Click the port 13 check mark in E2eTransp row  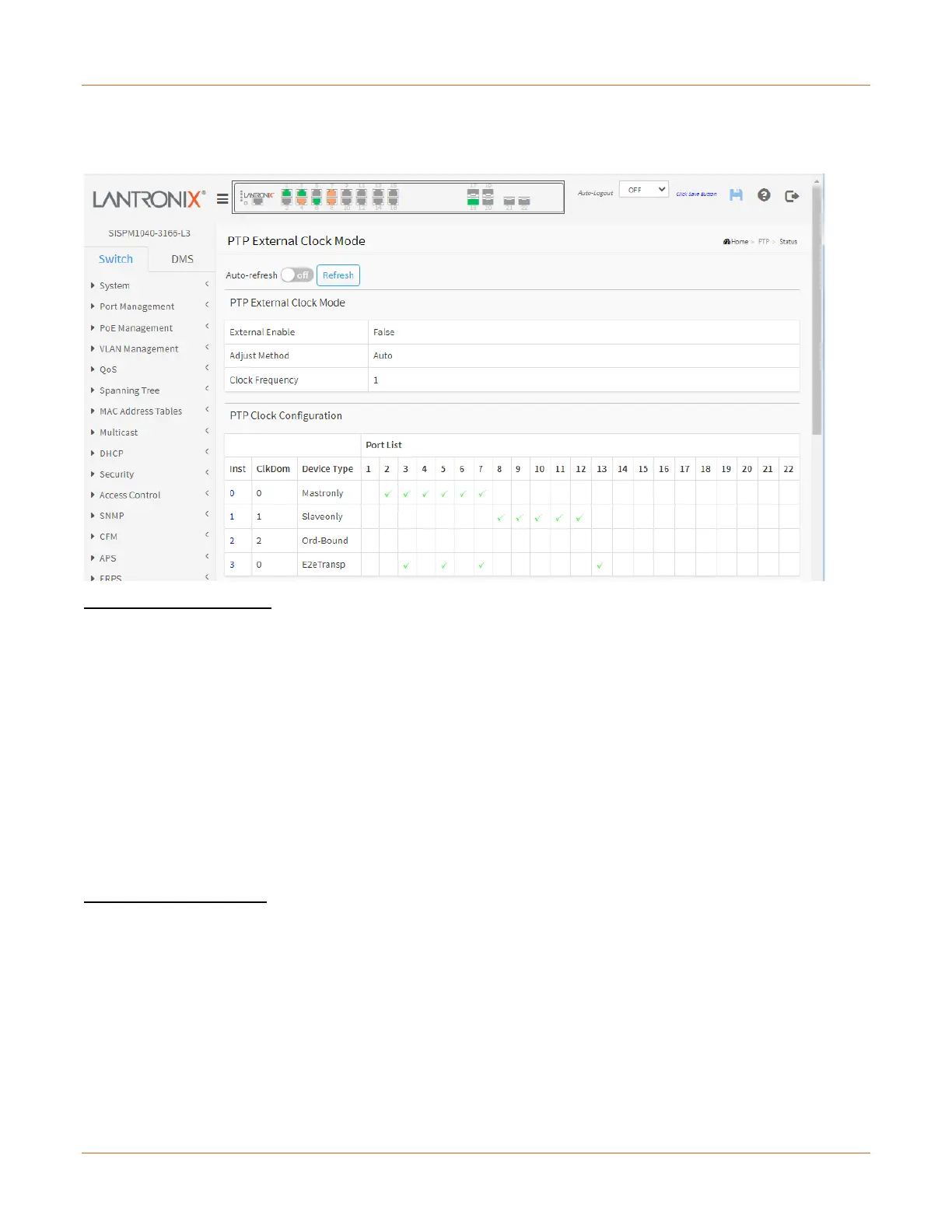point(600,565)
